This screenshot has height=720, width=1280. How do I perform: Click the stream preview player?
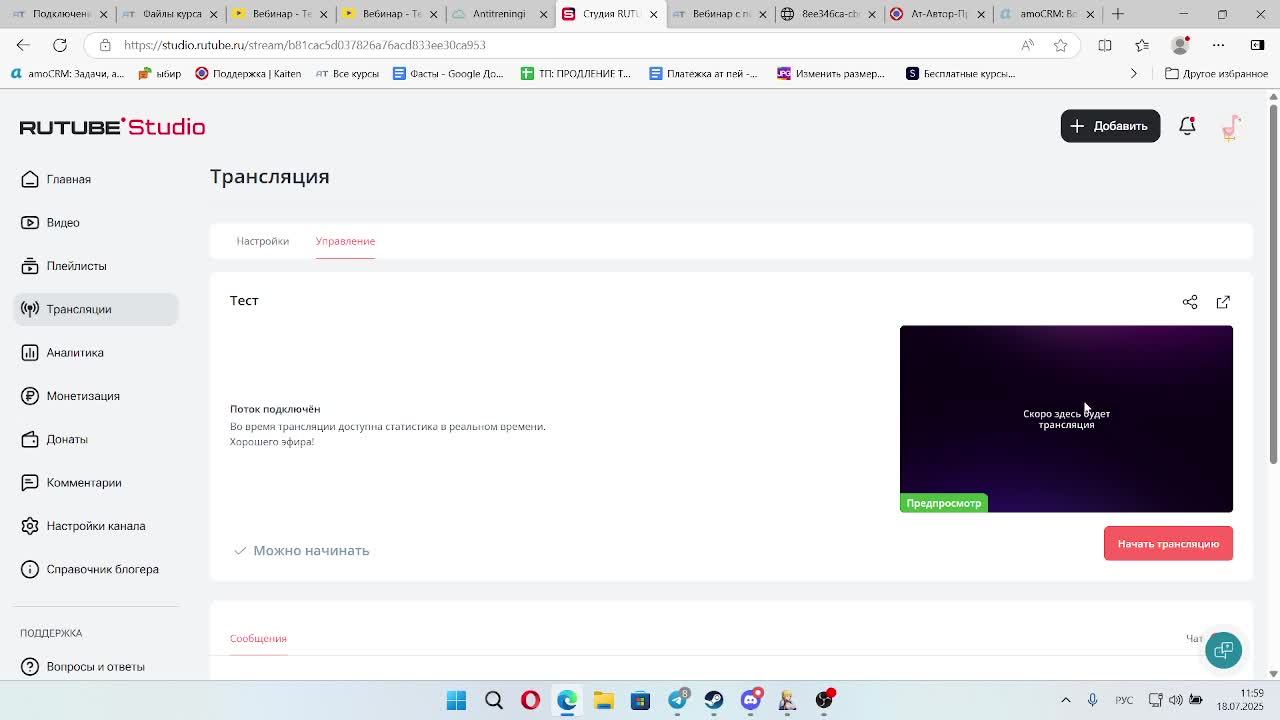1066,419
